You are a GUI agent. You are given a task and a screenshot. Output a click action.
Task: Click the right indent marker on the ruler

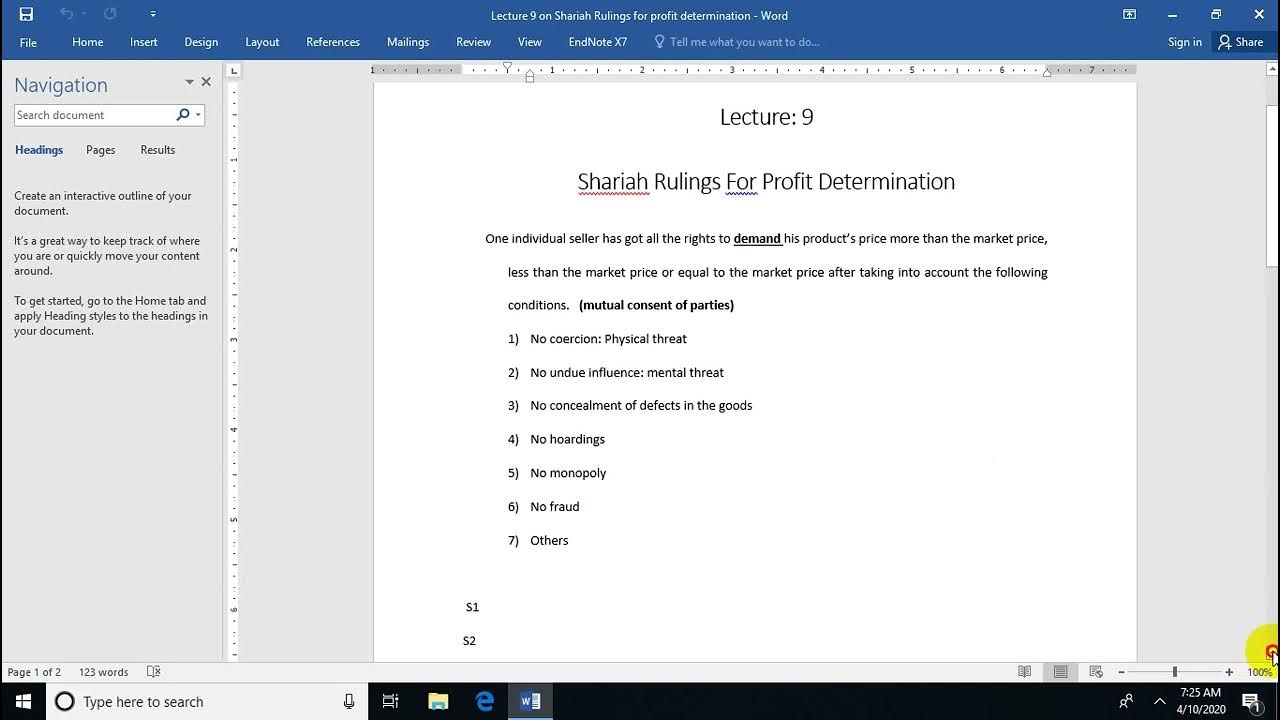(1047, 73)
